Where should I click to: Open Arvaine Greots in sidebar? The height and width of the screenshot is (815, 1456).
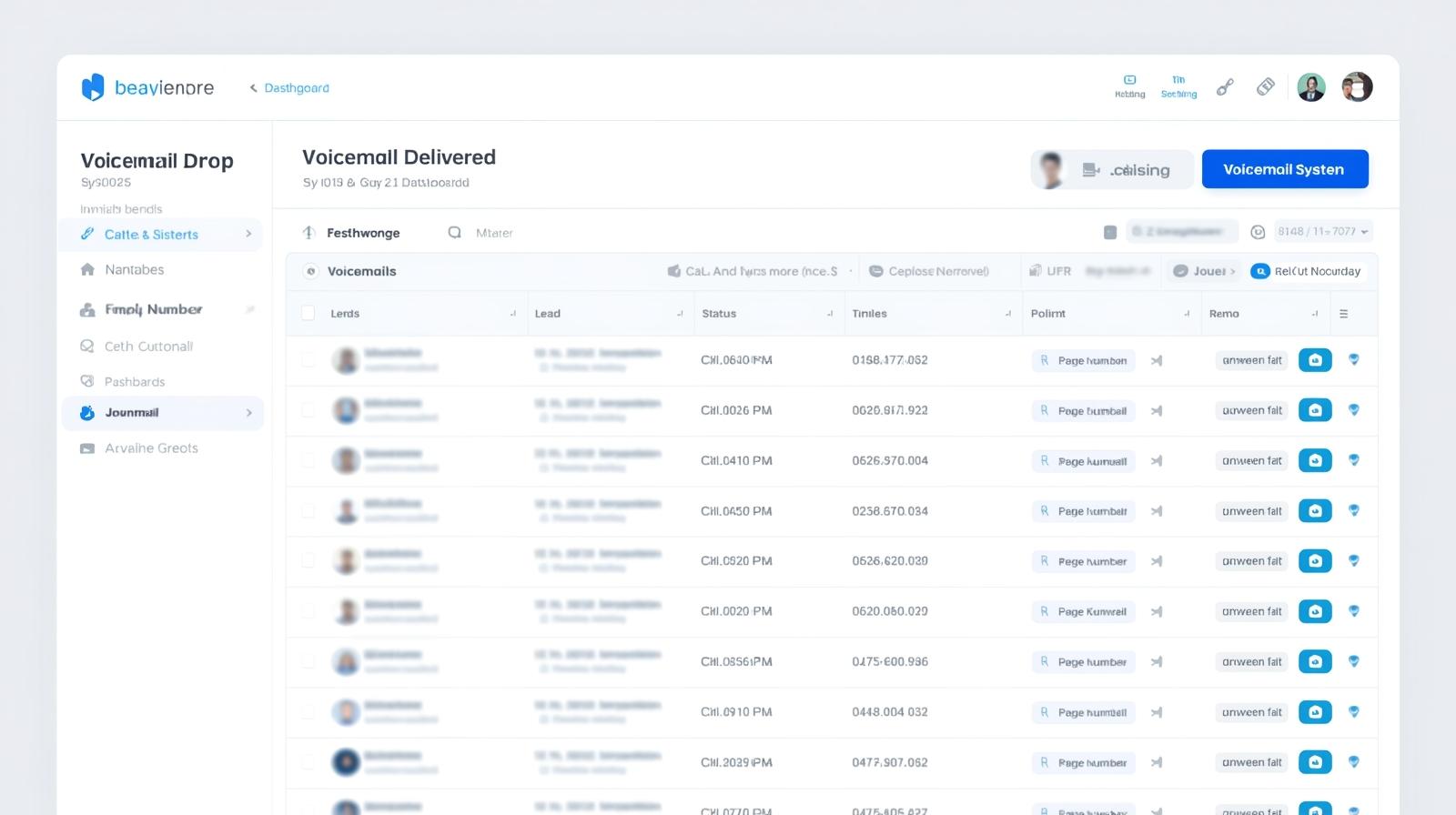point(151,448)
